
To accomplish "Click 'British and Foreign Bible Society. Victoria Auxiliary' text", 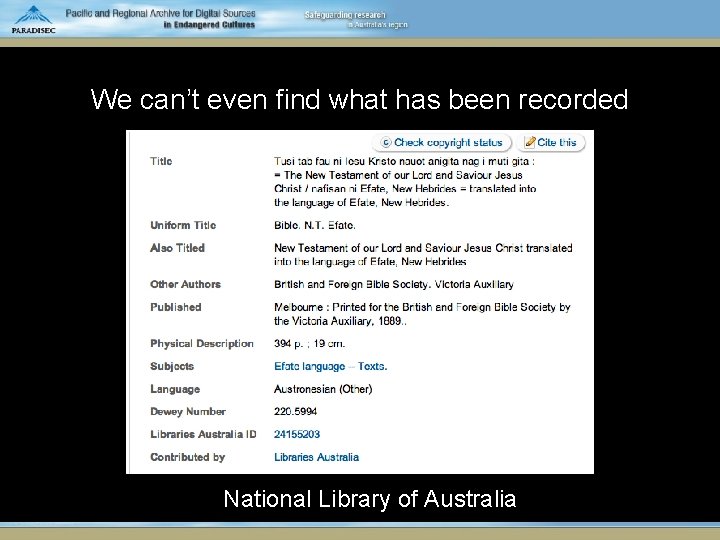I will click(394, 285).
